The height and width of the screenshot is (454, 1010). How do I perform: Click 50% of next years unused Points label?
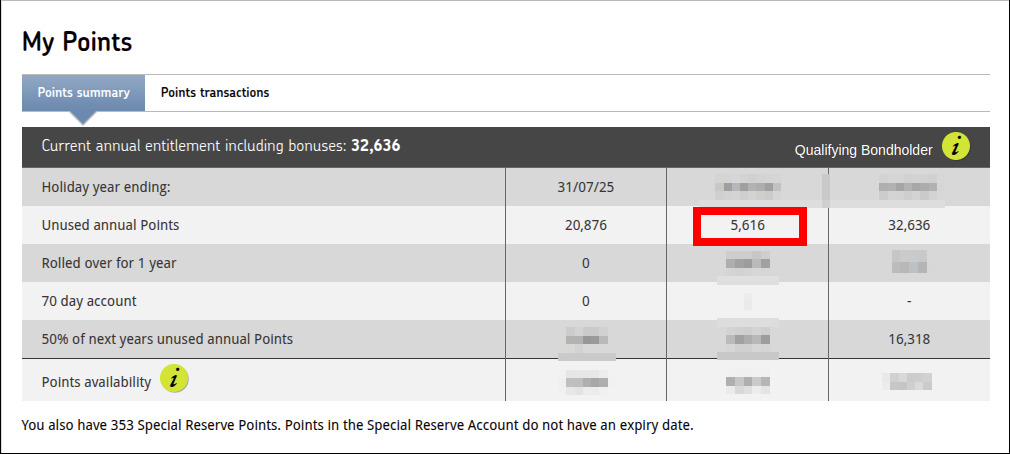tap(167, 339)
